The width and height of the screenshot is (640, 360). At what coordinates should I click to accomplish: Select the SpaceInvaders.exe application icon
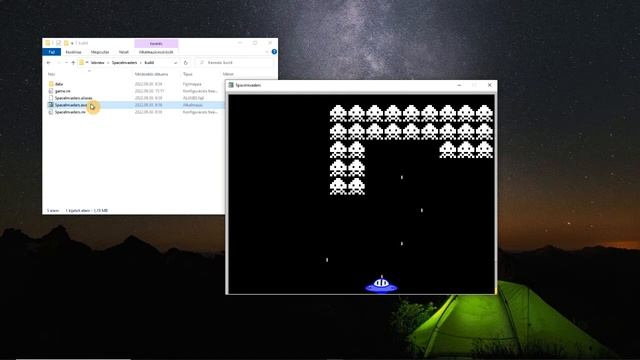point(51,105)
